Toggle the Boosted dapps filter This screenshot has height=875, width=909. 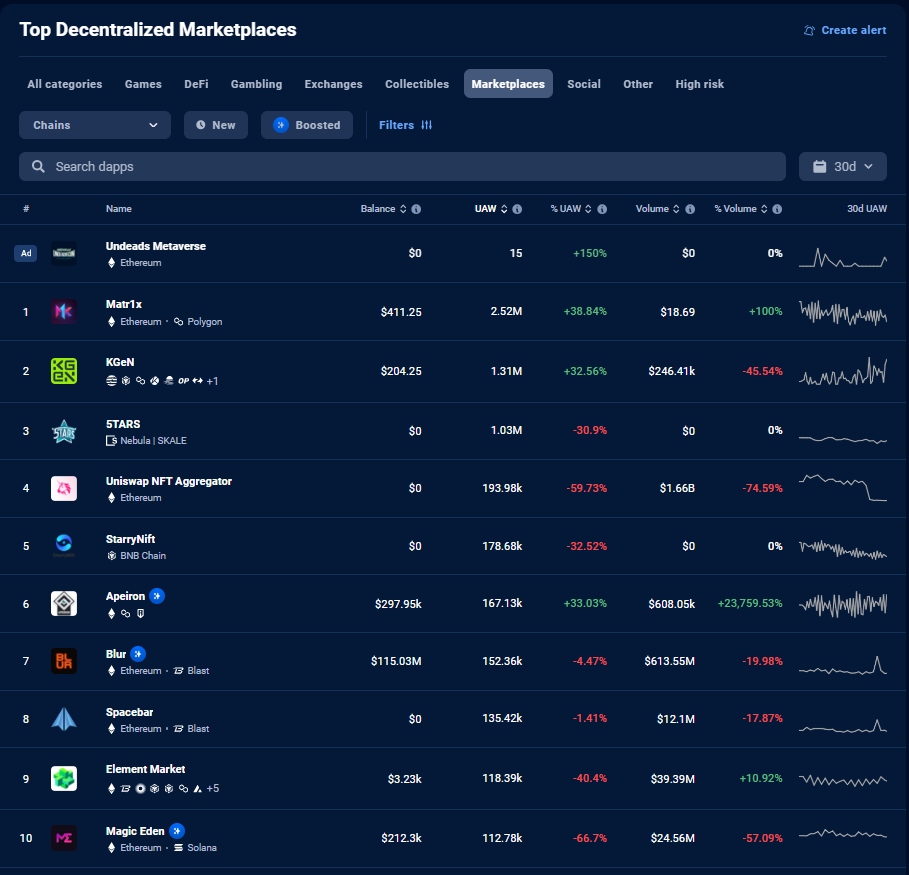coord(307,125)
